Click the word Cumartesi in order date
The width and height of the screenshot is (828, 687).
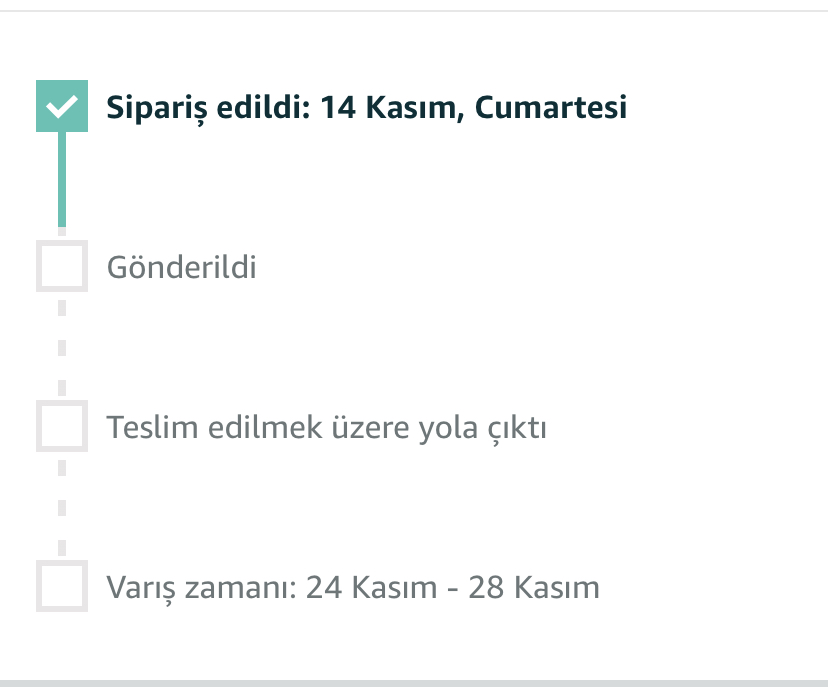pyautogui.click(x=551, y=107)
